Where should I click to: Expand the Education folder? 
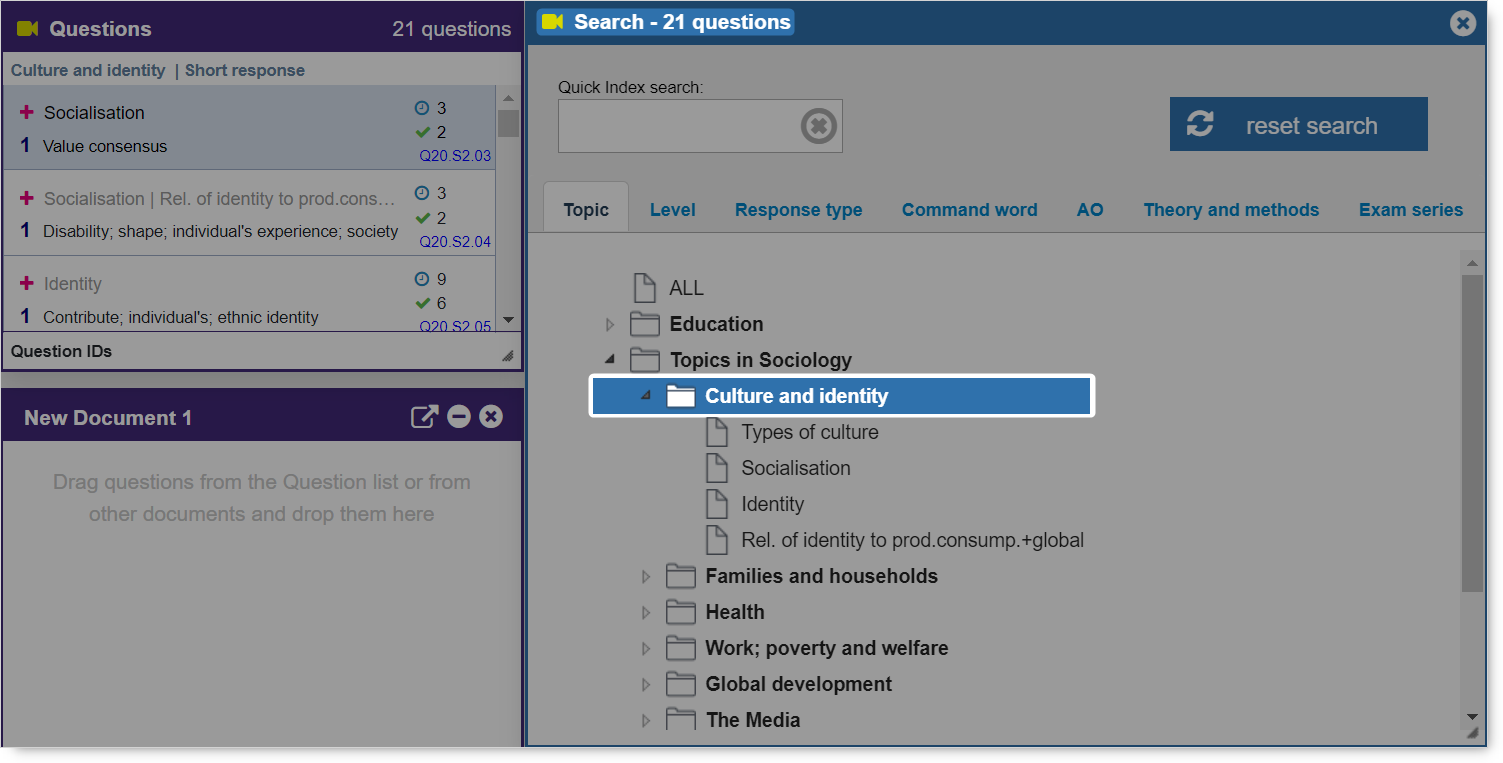pos(610,324)
